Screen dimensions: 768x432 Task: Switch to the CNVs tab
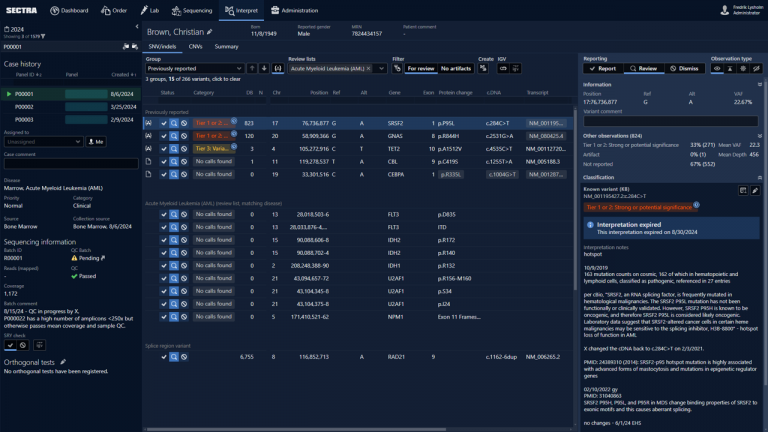(195, 46)
